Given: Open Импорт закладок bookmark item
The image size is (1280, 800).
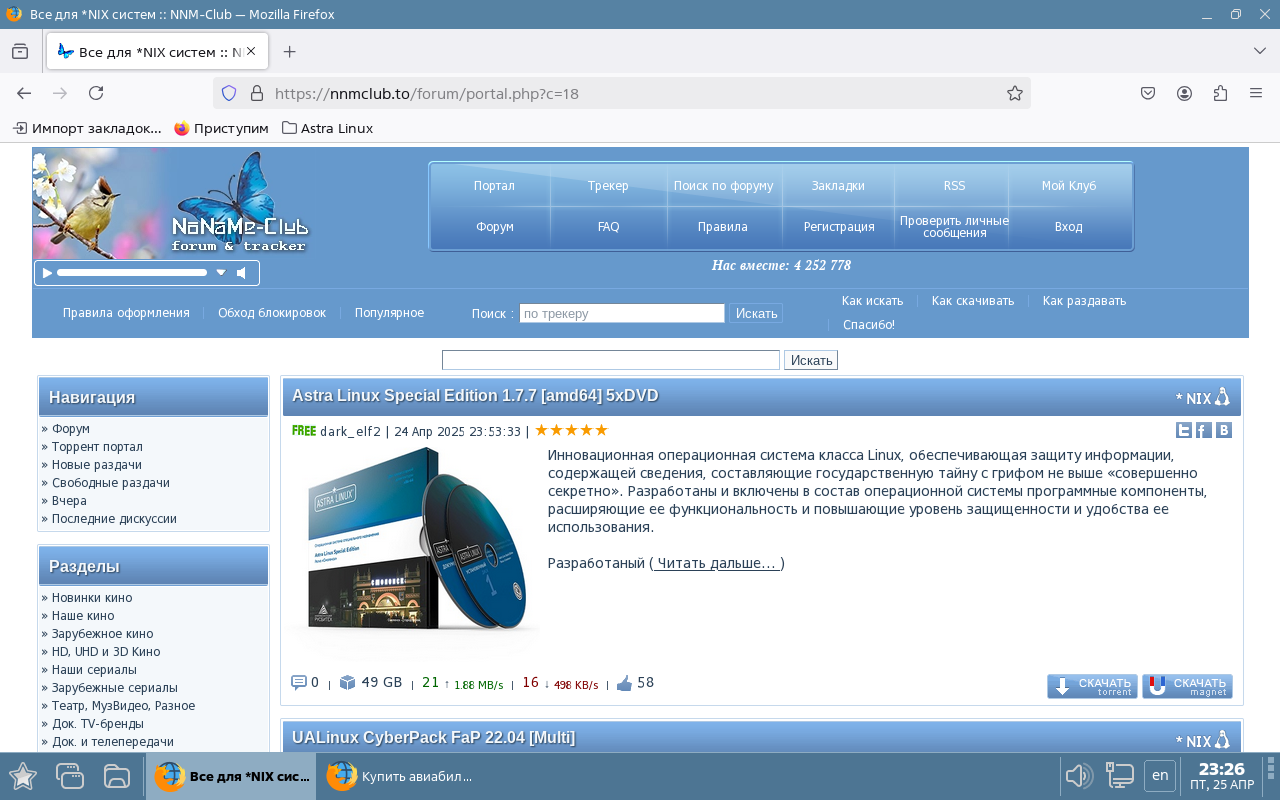Looking at the screenshot, I should 87,128.
